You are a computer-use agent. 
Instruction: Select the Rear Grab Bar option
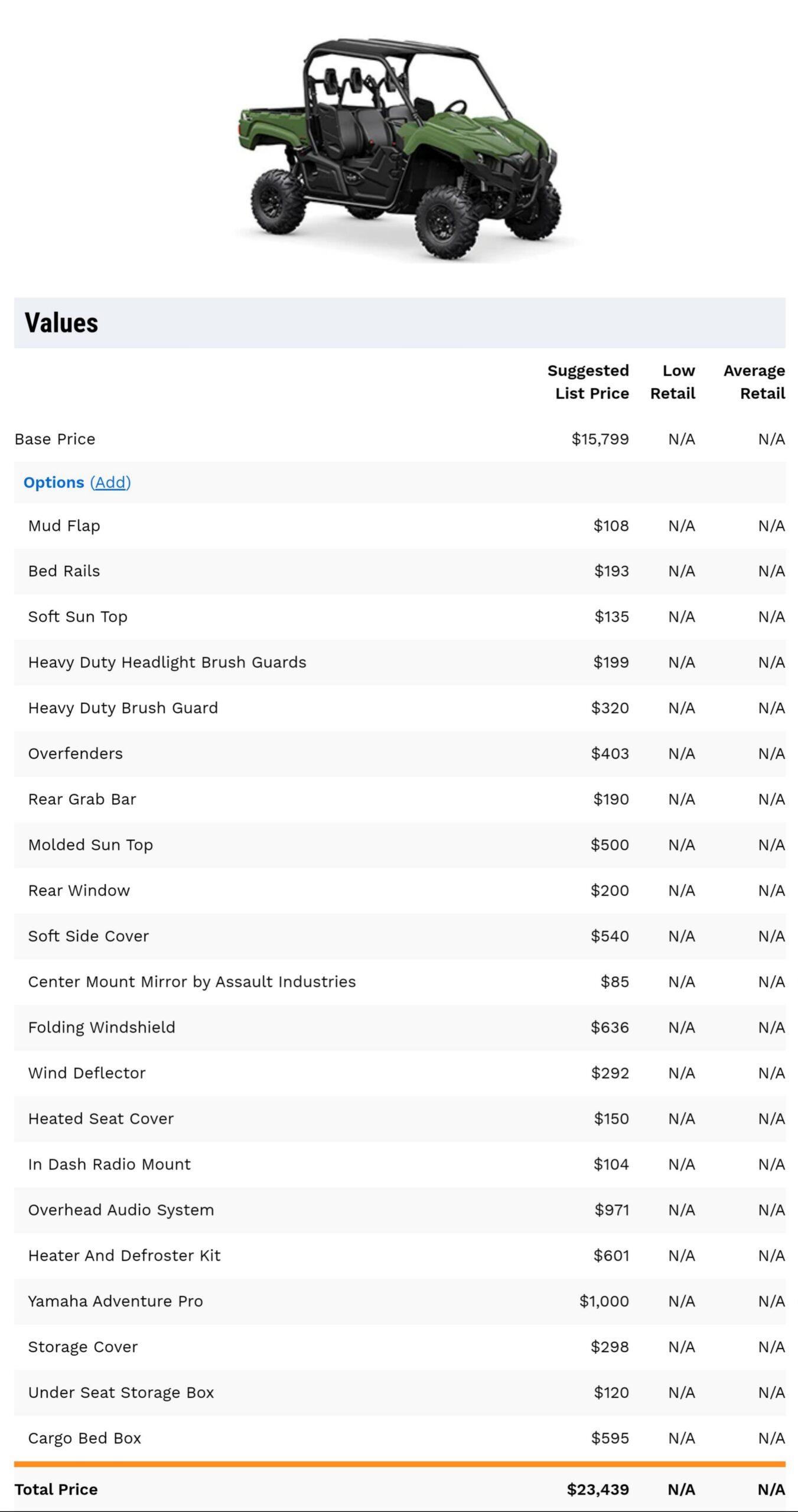pyautogui.click(x=82, y=799)
